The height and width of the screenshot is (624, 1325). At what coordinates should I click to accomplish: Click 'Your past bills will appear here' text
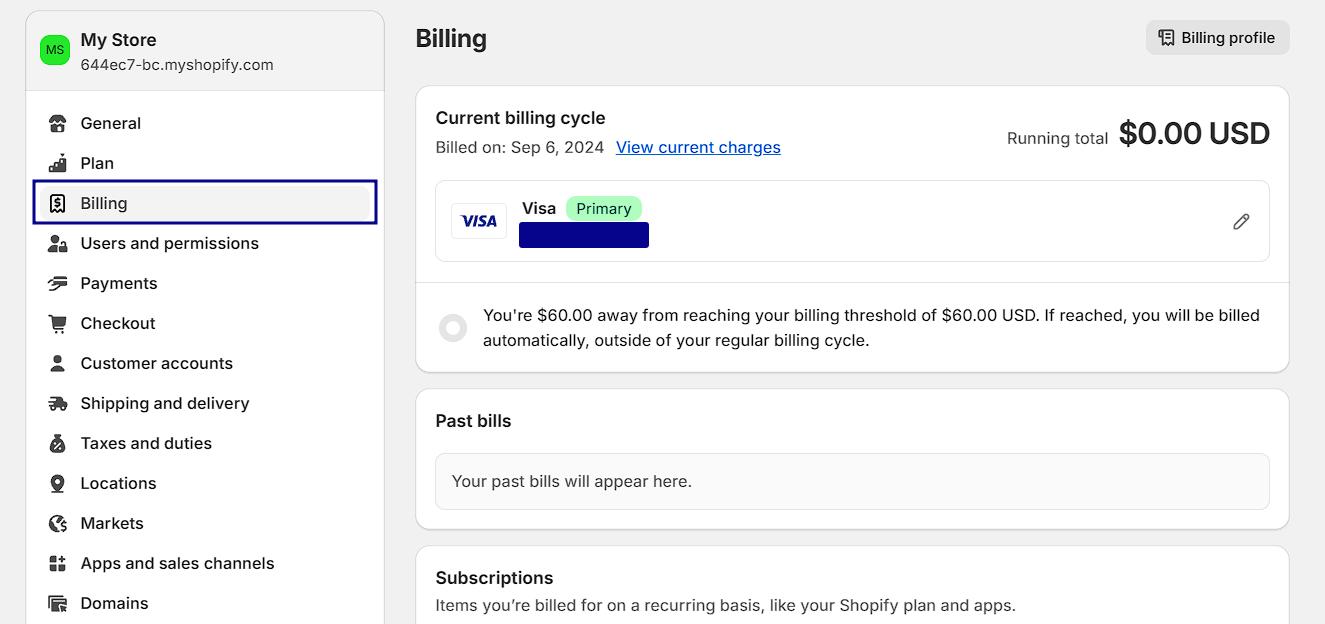[x=572, y=481]
